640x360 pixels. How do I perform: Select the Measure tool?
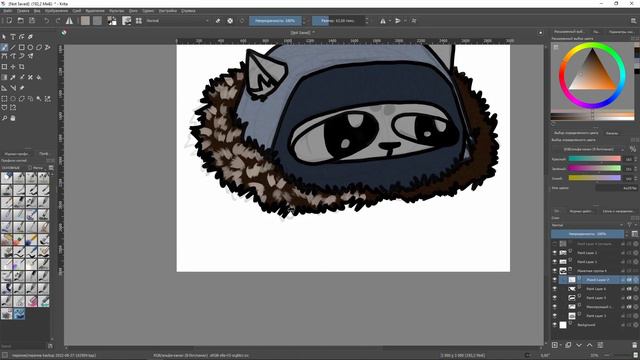(x=13, y=88)
